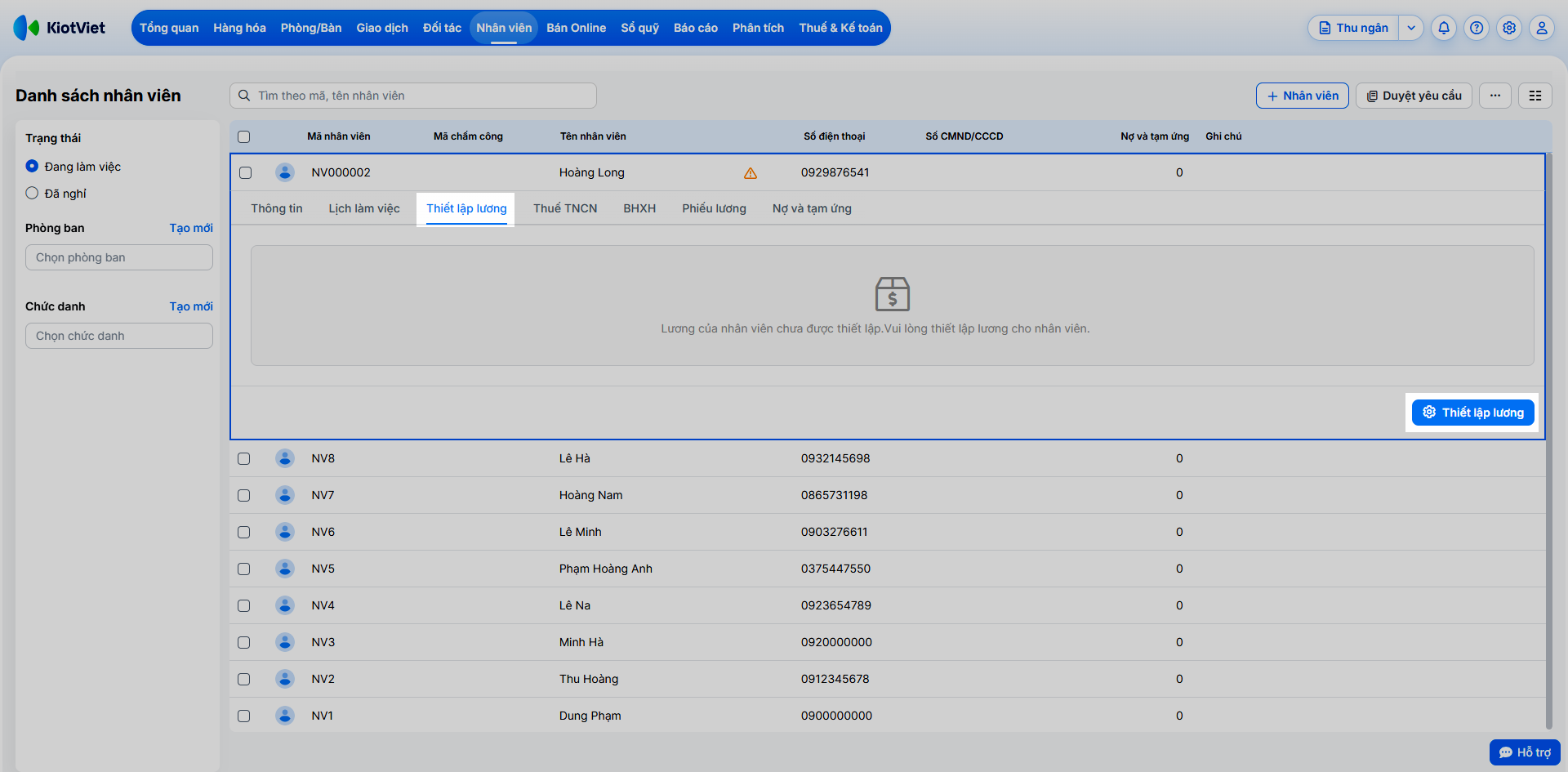Screen dimensions: 1568x772
Task: Check the box for employee NV6
Action: coord(244,532)
